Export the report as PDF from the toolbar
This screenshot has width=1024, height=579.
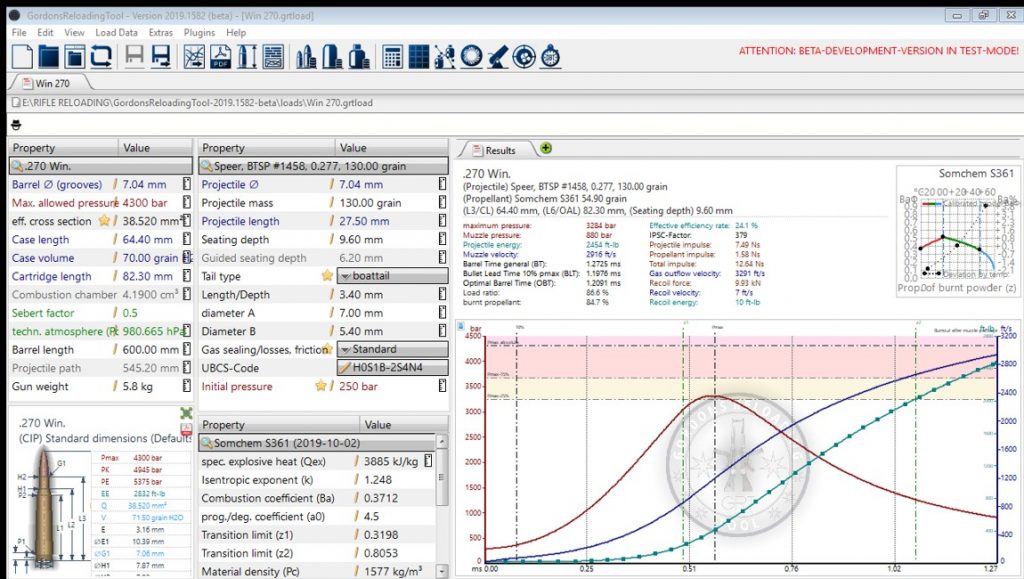click(x=220, y=57)
